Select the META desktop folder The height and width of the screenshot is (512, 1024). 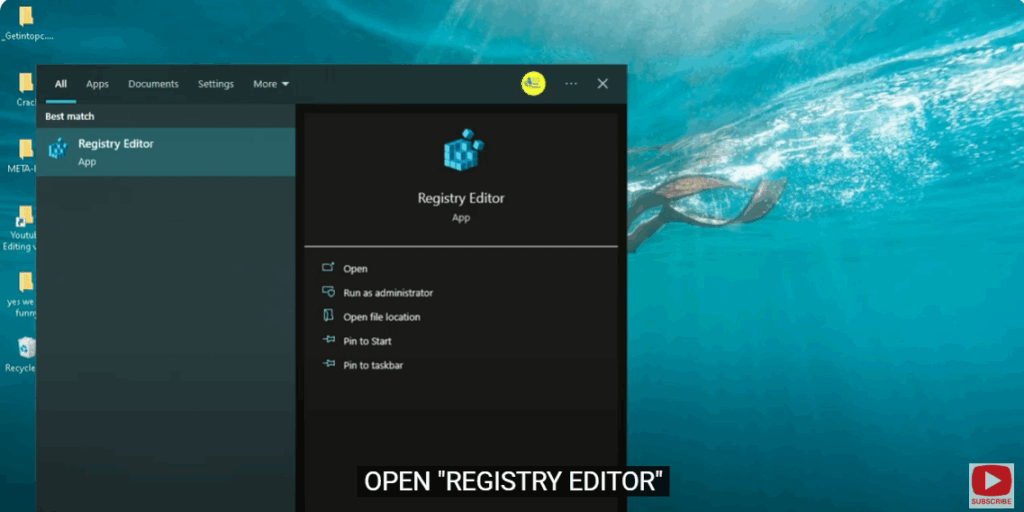click(x=22, y=156)
